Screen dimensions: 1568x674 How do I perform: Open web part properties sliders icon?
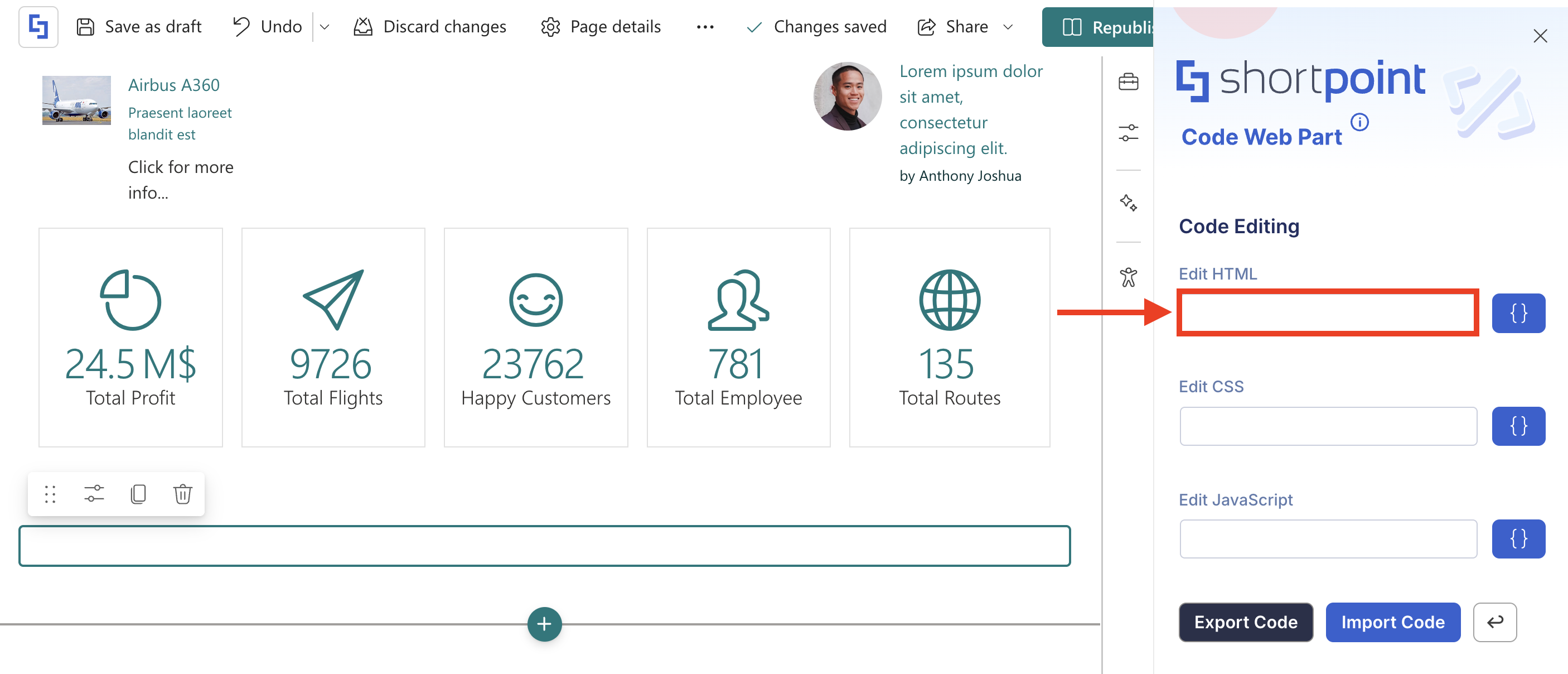tap(94, 493)
